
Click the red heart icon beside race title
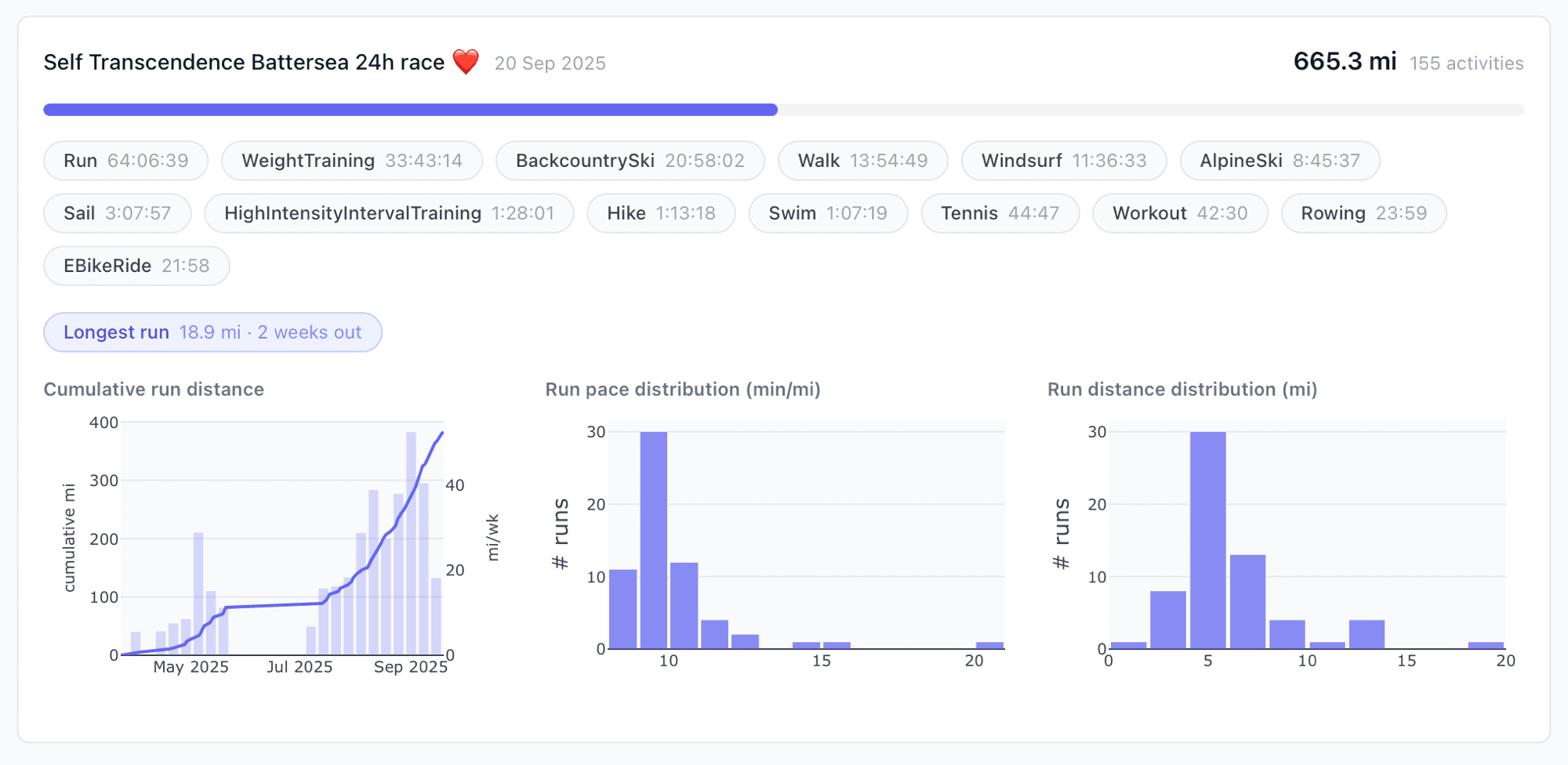[466, 62]
